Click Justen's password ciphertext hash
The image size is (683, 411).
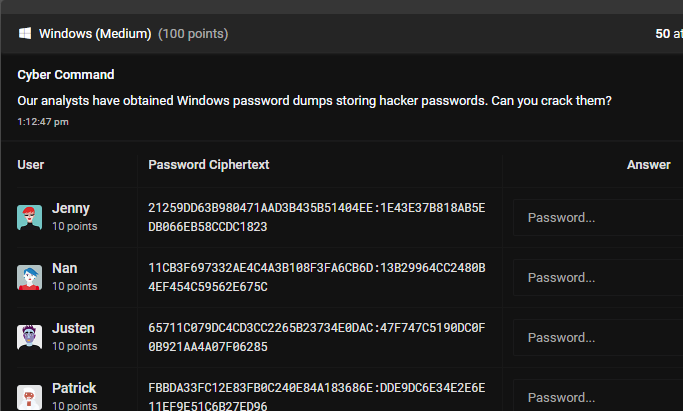pos(316,337)
